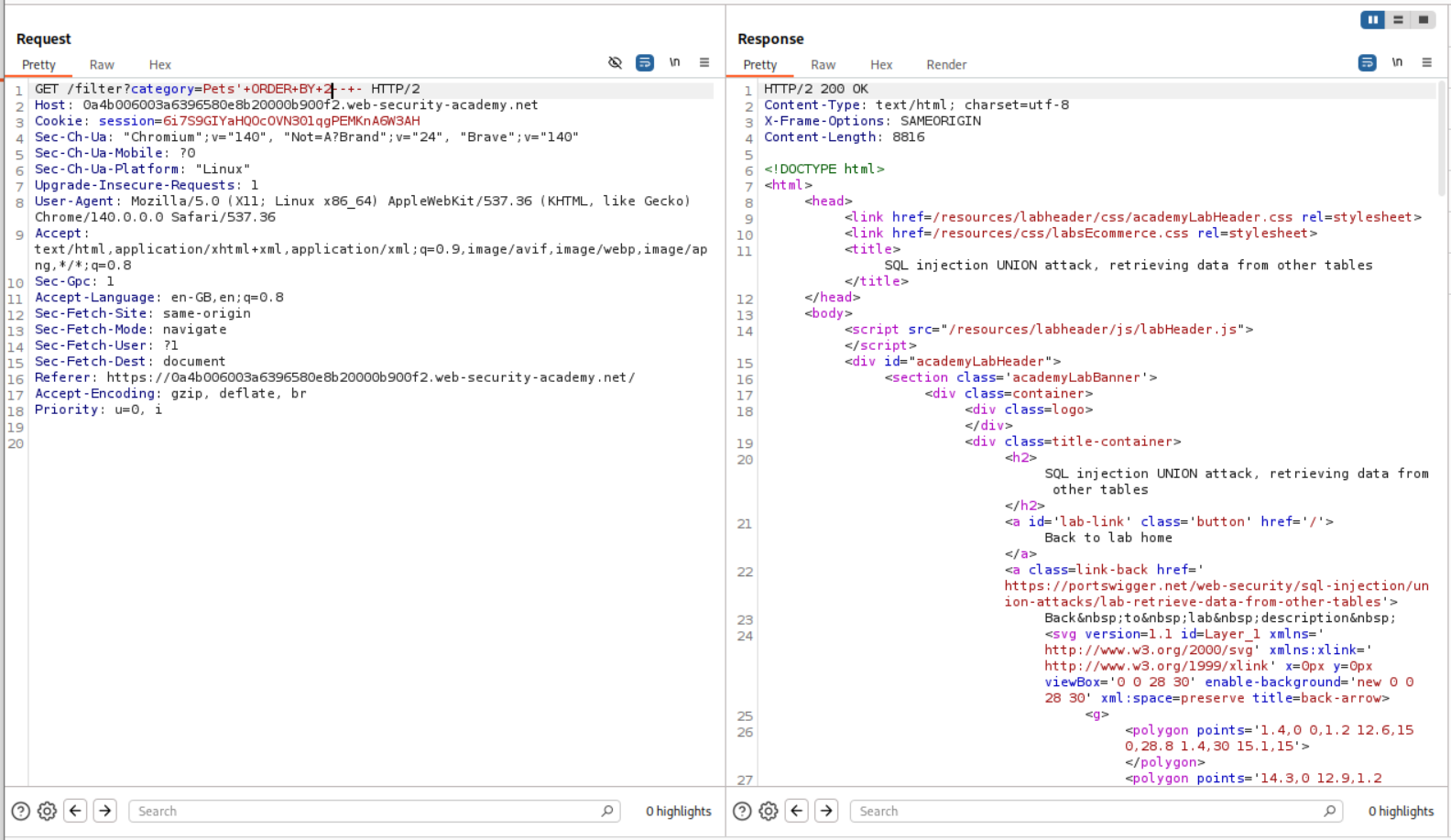Switch Request view to Raw tab
This screenshot has height=840, width=1451.
click(102, 65)
